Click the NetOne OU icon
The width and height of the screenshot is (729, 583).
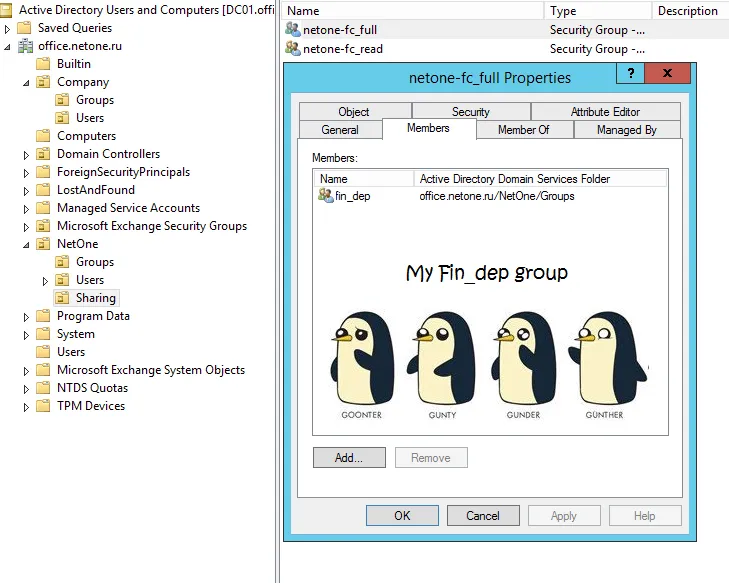43,244
